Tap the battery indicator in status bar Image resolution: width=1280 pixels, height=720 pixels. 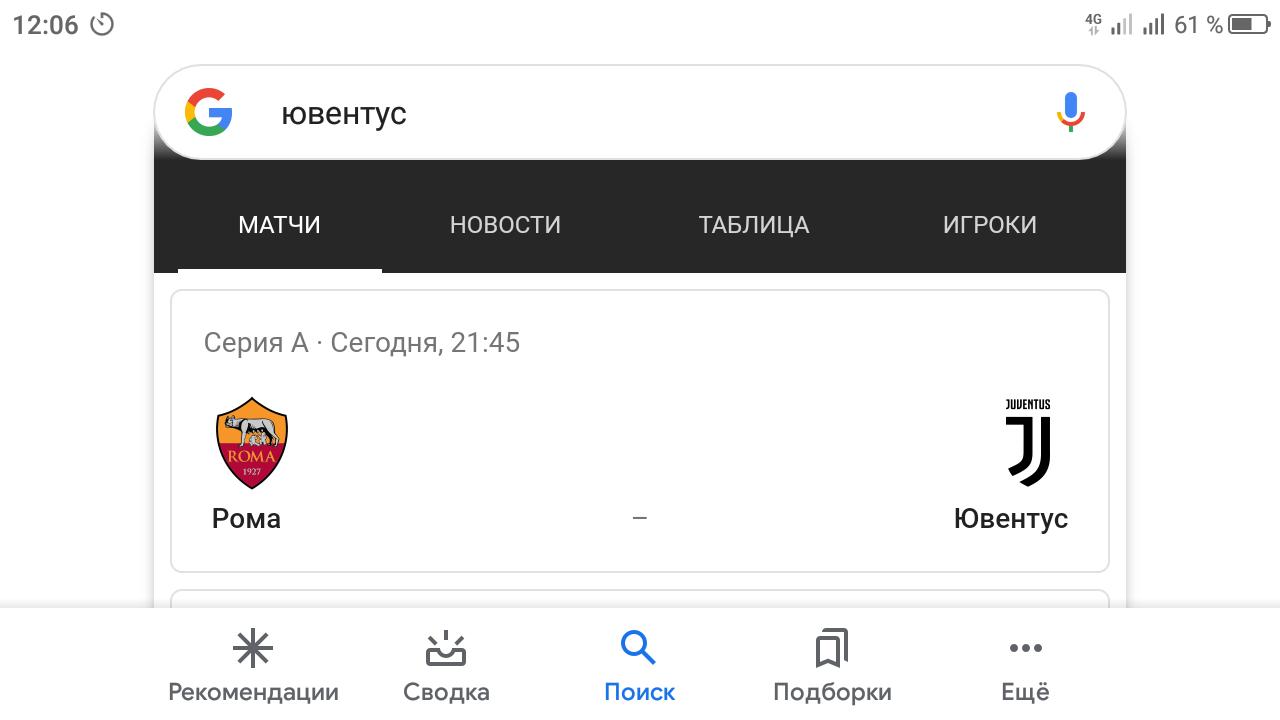pos(1248,24)
